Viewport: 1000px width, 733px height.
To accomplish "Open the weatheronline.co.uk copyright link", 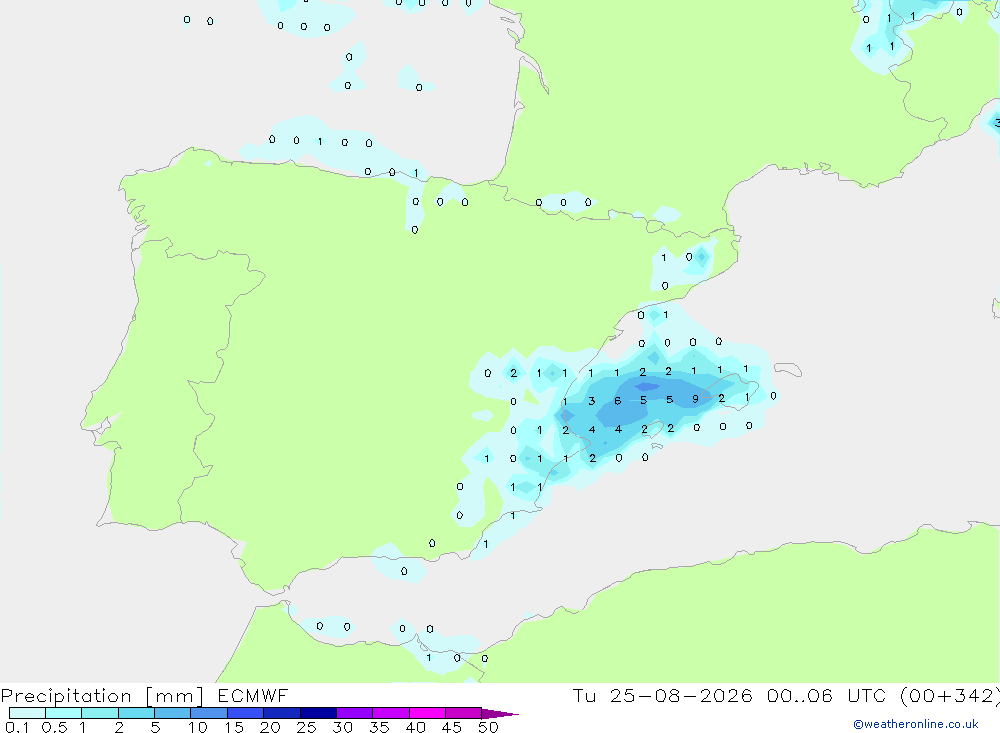I will [915, 724].
